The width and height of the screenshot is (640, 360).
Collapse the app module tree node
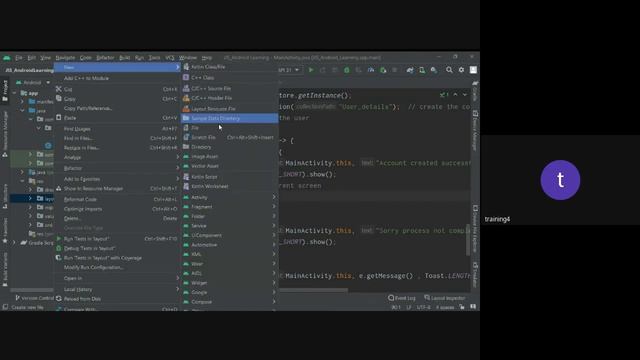[15, 93]
